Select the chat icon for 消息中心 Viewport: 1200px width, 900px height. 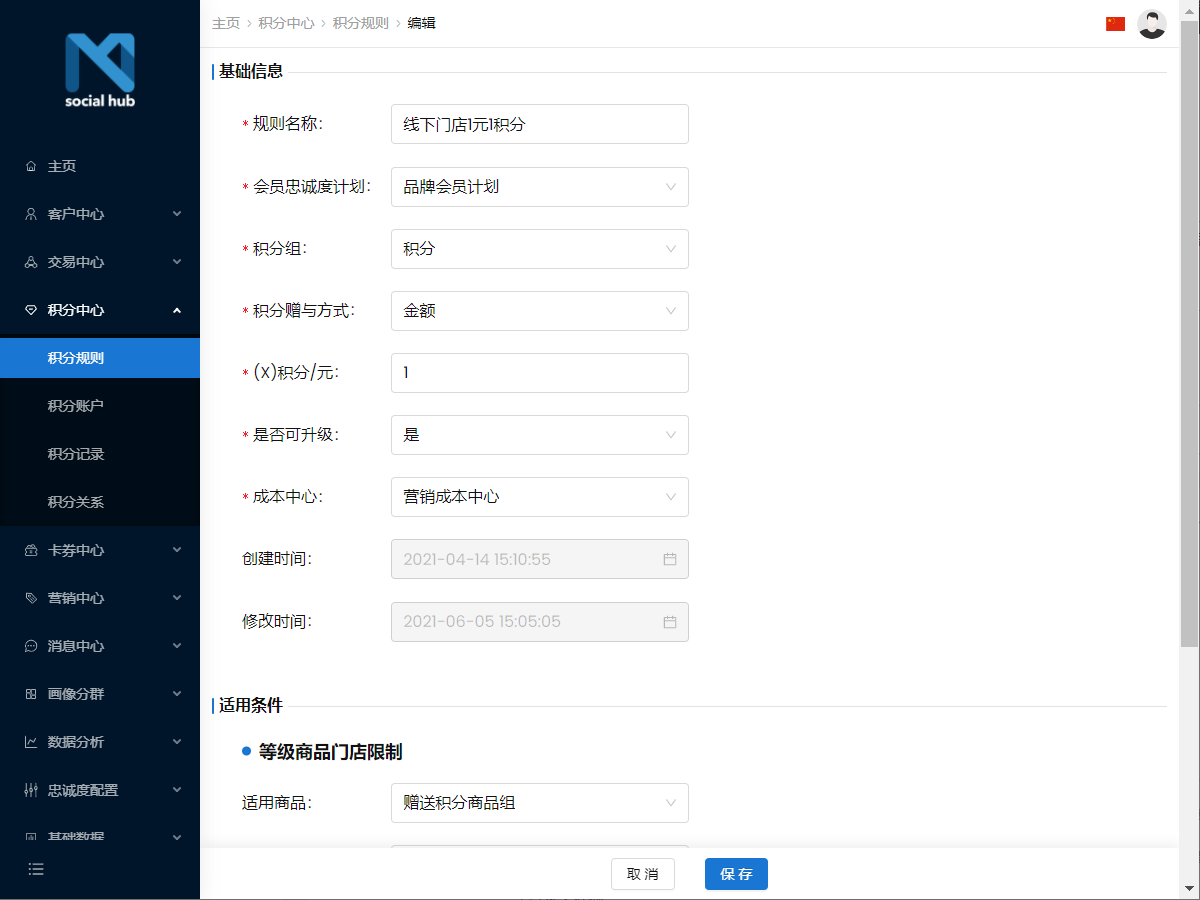(32, 645)
